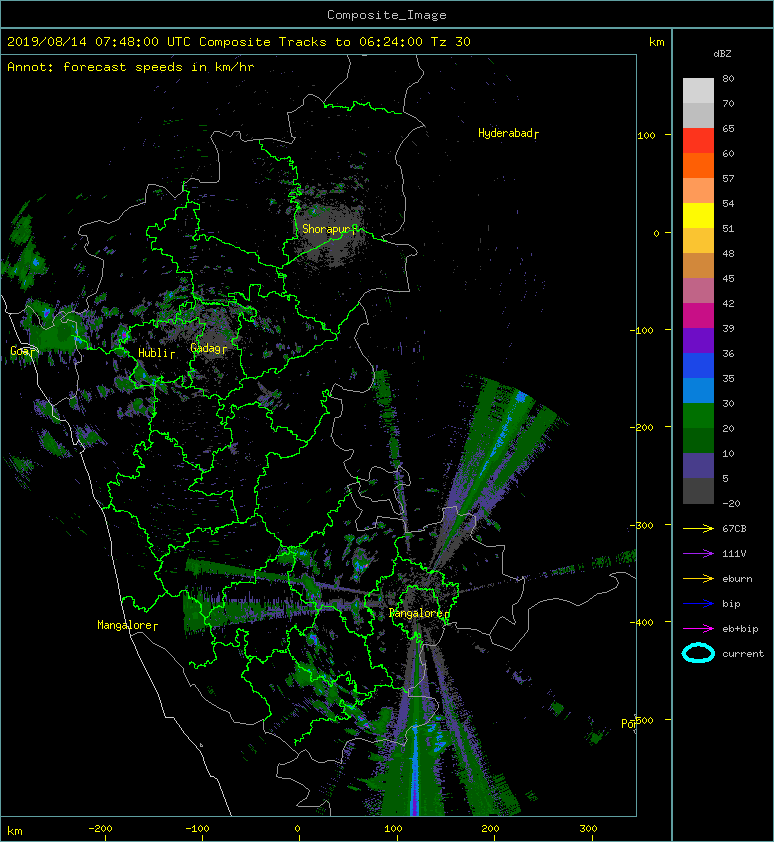Click the 39 dBZ scale value
This screenshot has height=842, width=774.
(x=728, y=329)
